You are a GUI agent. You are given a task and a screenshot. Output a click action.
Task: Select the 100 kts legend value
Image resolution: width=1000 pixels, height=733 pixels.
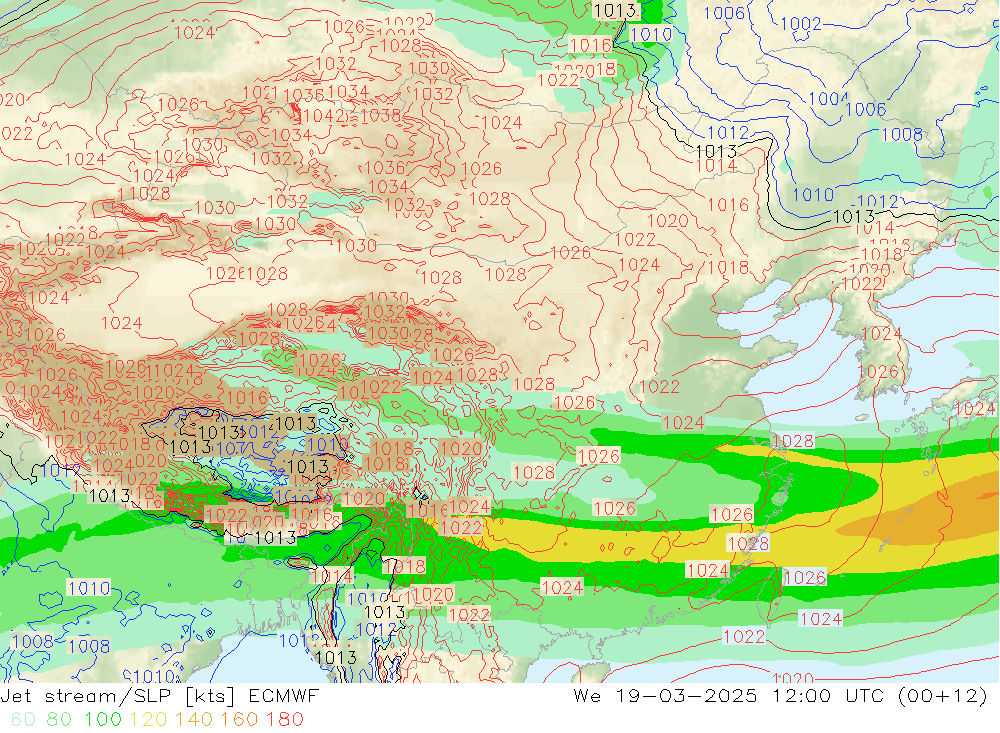[x=103, y=720]
